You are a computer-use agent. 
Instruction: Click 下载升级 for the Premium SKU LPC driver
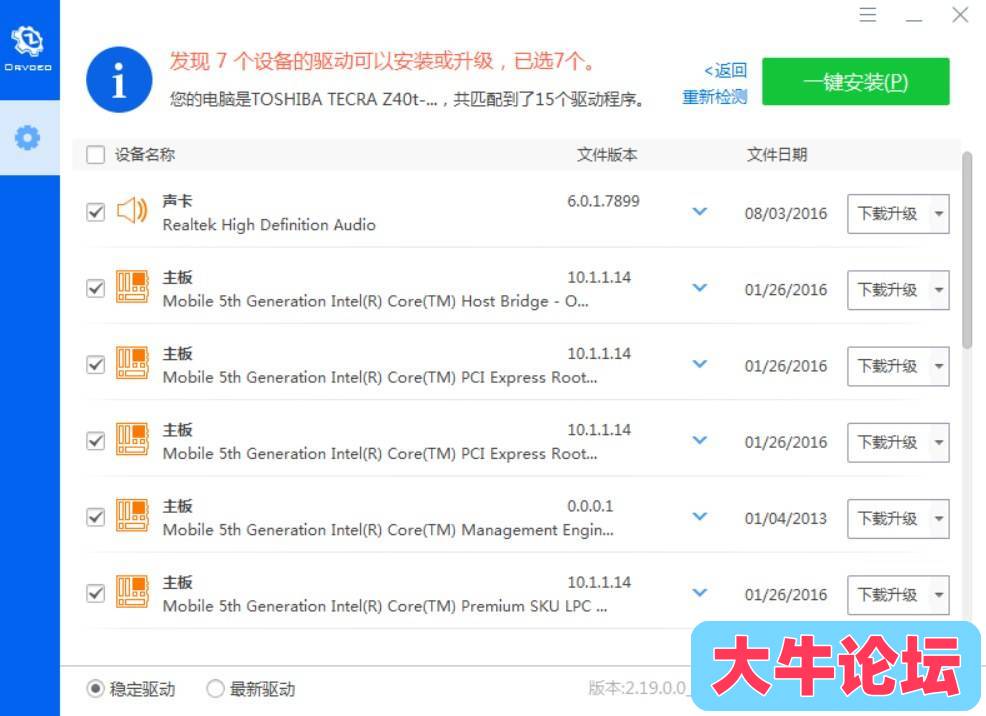pos(888,595)
